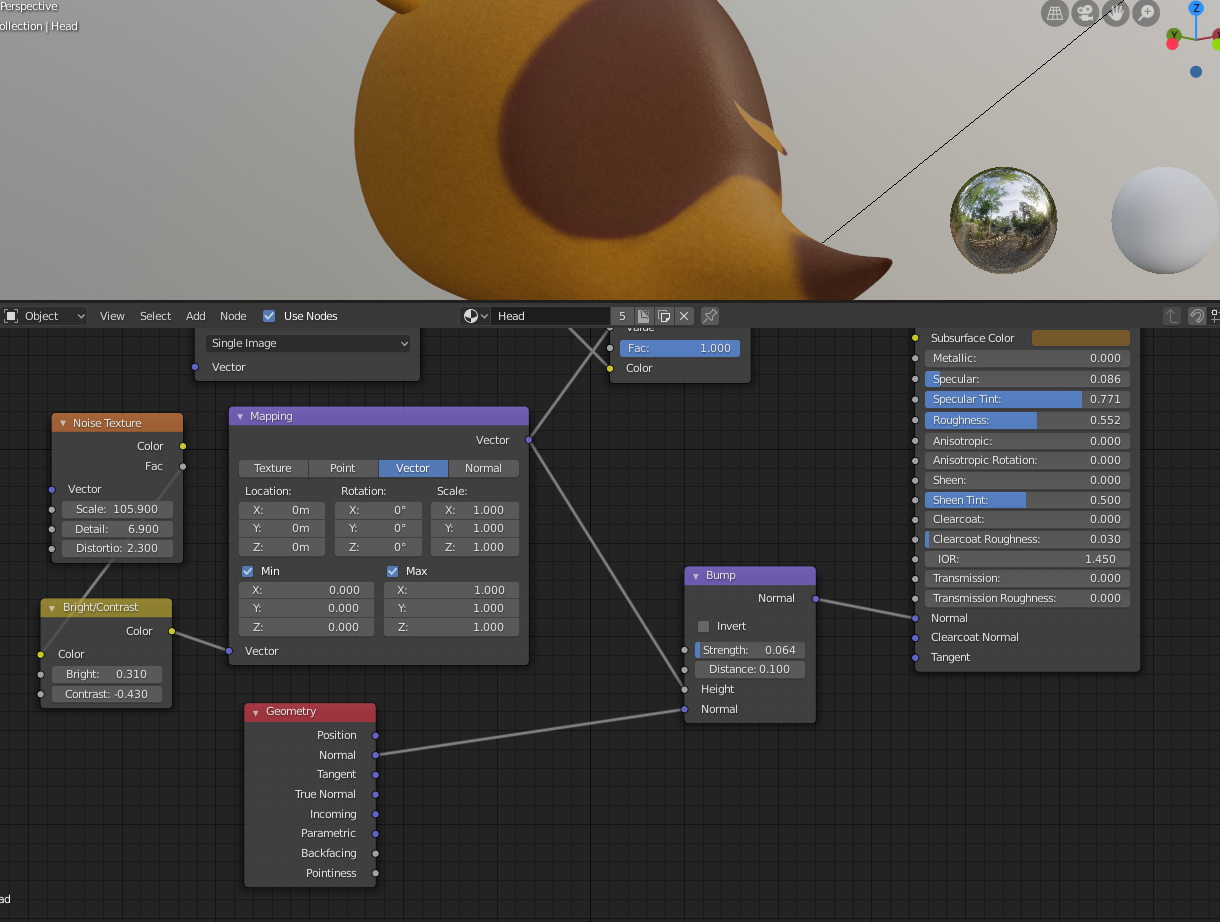Click the Clearcoat Roughness slider

click(1028, 539)
